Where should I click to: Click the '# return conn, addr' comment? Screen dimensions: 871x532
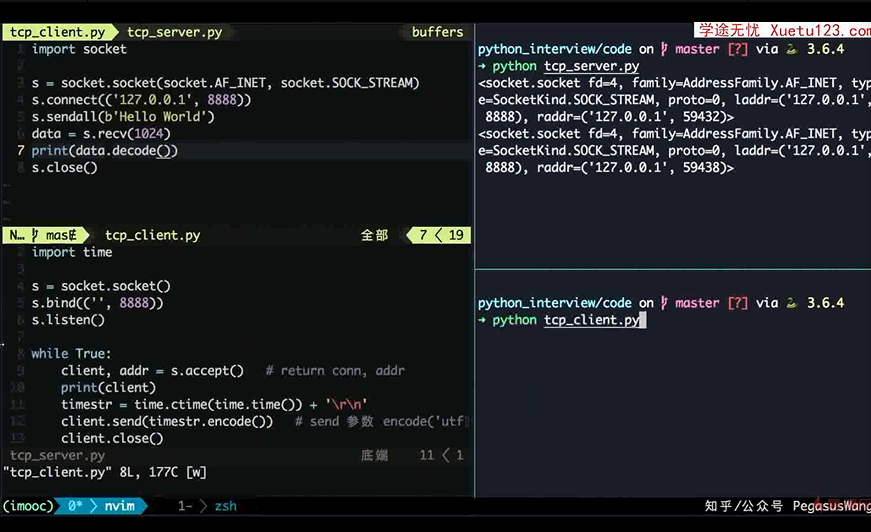[335, 370]
